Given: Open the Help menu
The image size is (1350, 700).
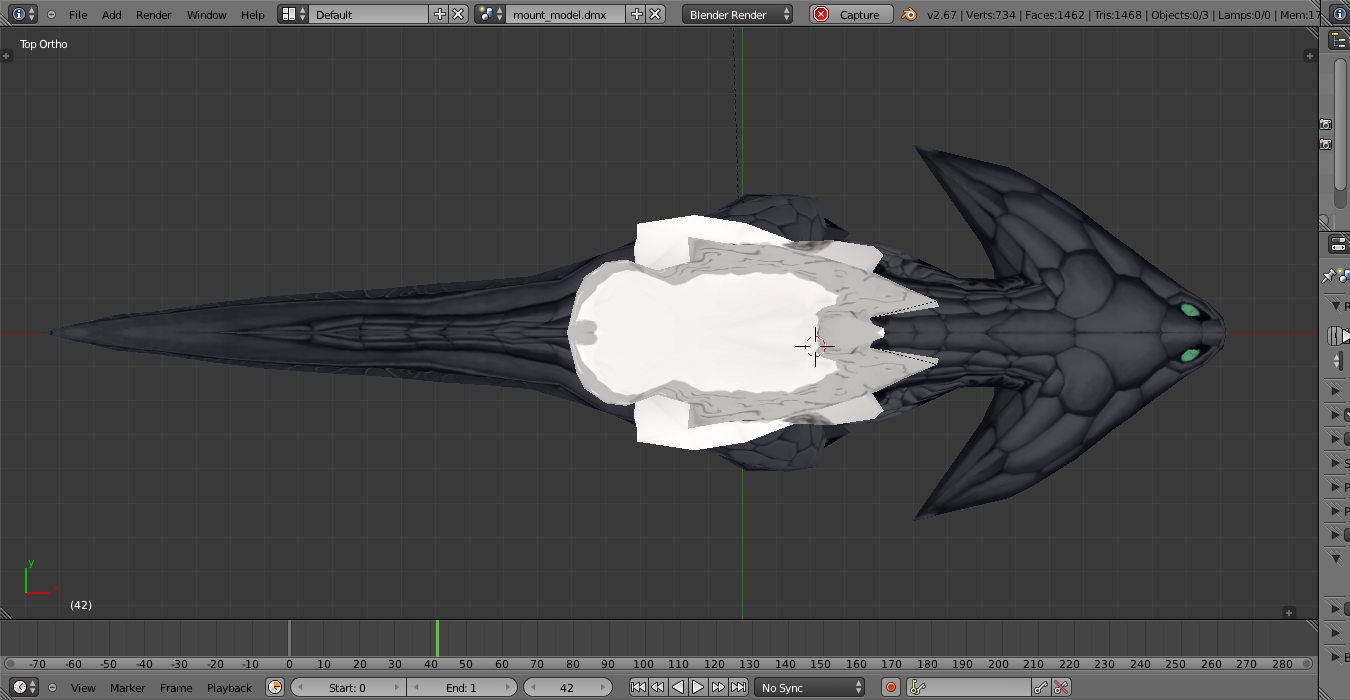Looking at the screenshot, I should pyautogui.click(x=253, y=14).
